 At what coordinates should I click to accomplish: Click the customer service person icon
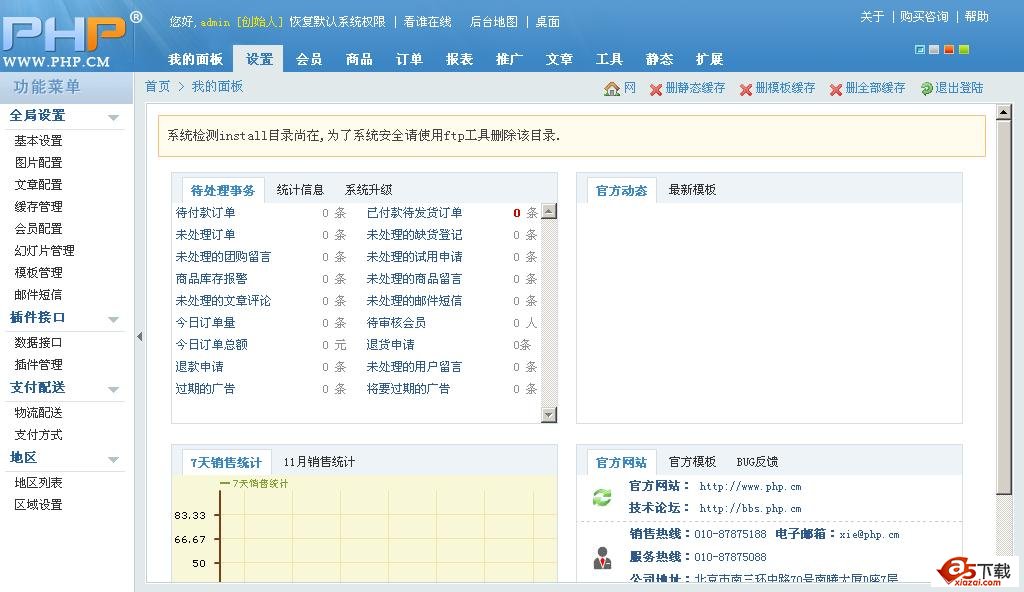coord(602,558)
